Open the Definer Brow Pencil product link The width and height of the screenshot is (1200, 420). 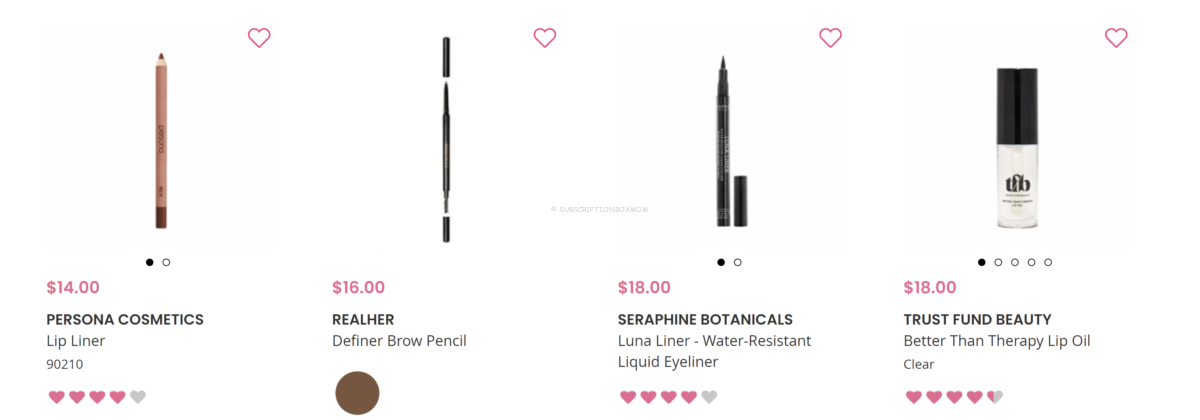tap(399, 341)
